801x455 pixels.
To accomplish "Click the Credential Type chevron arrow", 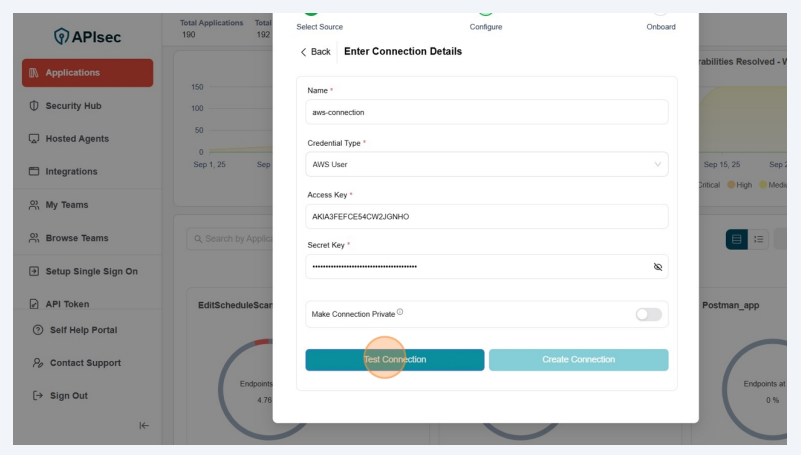I will click(657, 164).
